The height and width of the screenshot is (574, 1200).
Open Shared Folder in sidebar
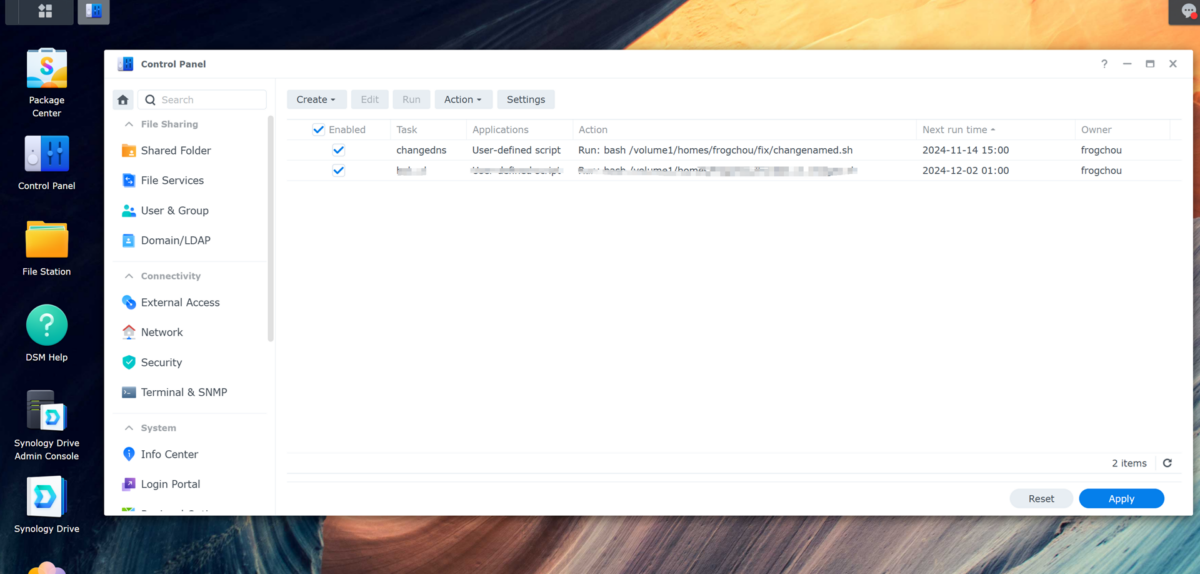[175, 151]
